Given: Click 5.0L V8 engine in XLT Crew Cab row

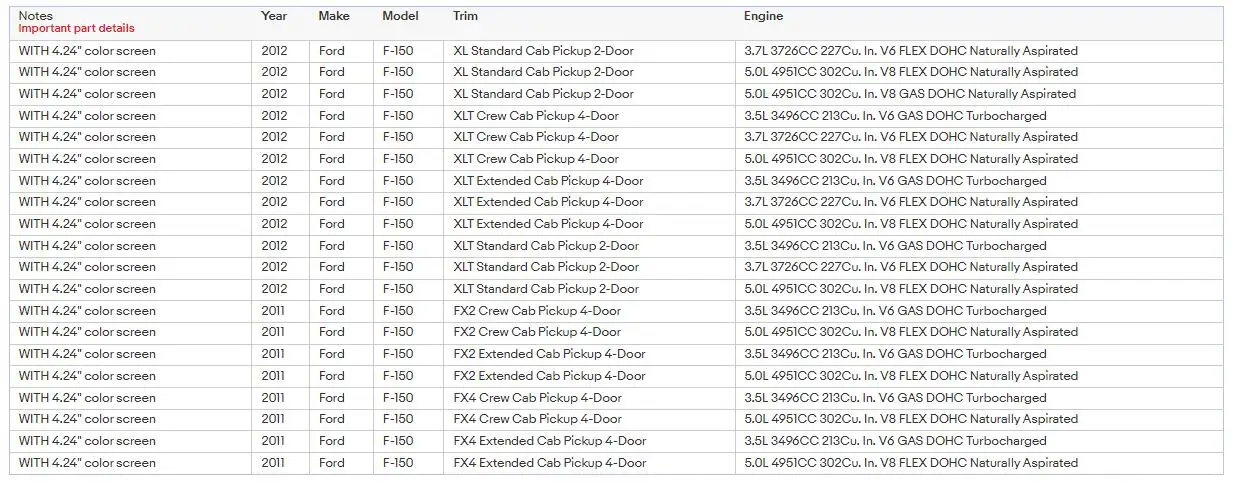Looking at the screenshot, I should 911,159.
